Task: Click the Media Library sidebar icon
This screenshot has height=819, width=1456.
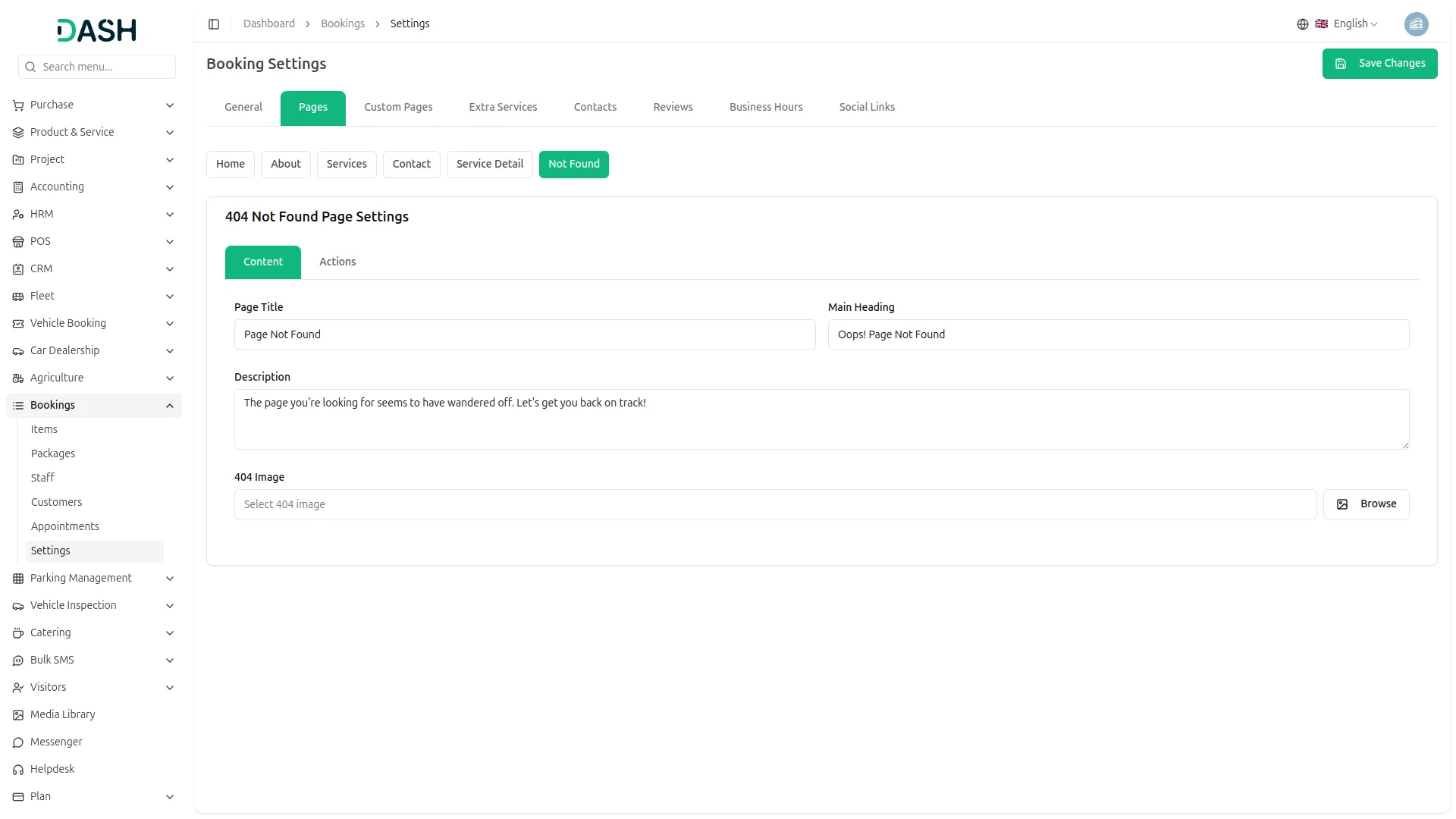Action: 18,715
